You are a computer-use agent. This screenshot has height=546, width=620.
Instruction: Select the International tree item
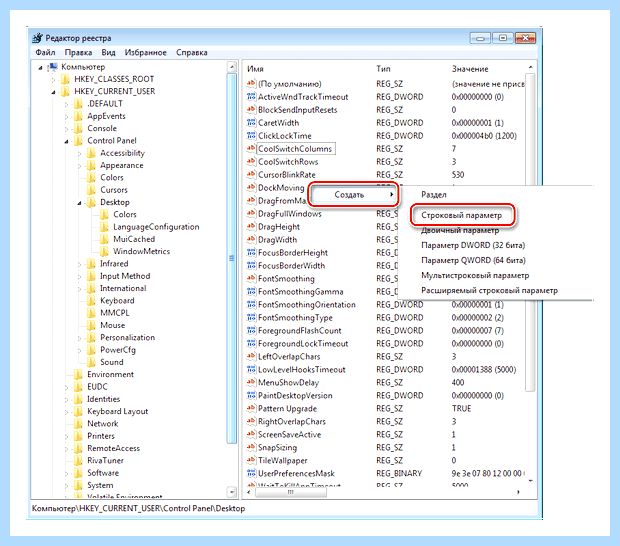click(x=123, y=289)
